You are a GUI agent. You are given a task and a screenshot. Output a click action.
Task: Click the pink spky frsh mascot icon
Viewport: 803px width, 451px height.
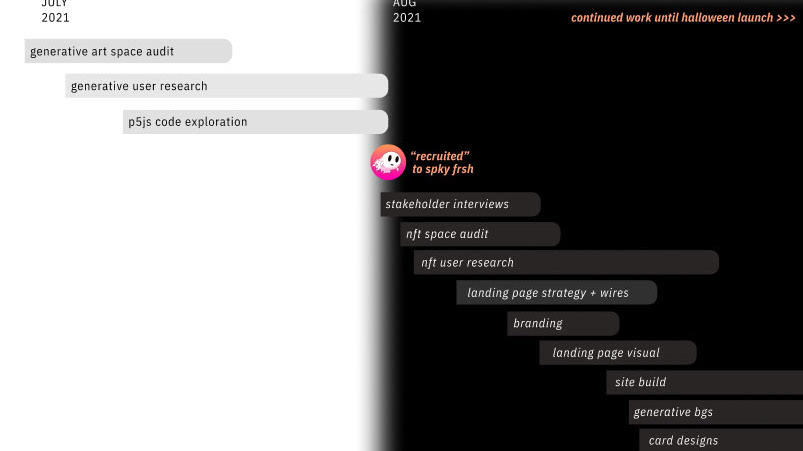388,162
